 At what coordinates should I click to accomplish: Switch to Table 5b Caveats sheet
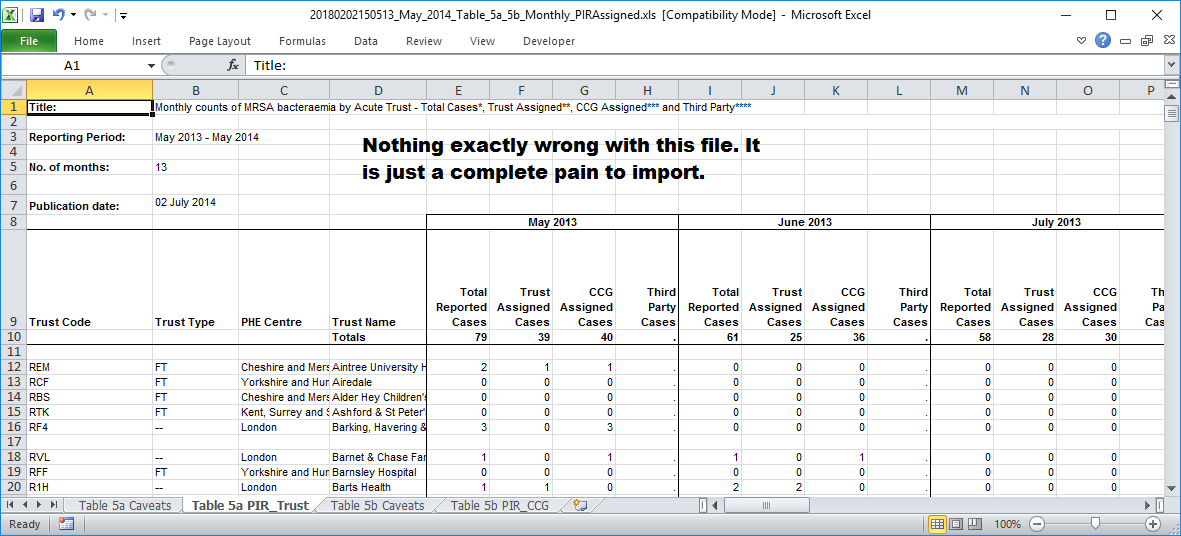[x=377, y=505]
